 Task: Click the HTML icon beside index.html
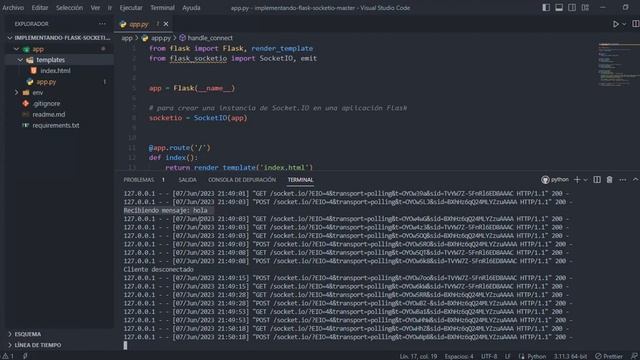[33, 71]
